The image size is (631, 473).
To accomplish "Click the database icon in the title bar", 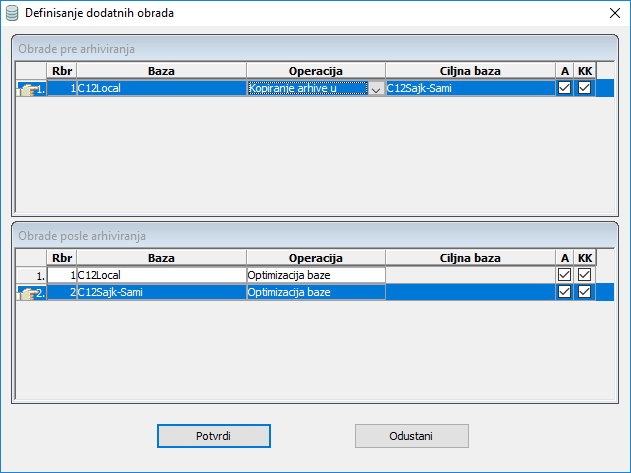I will [12, 13].
